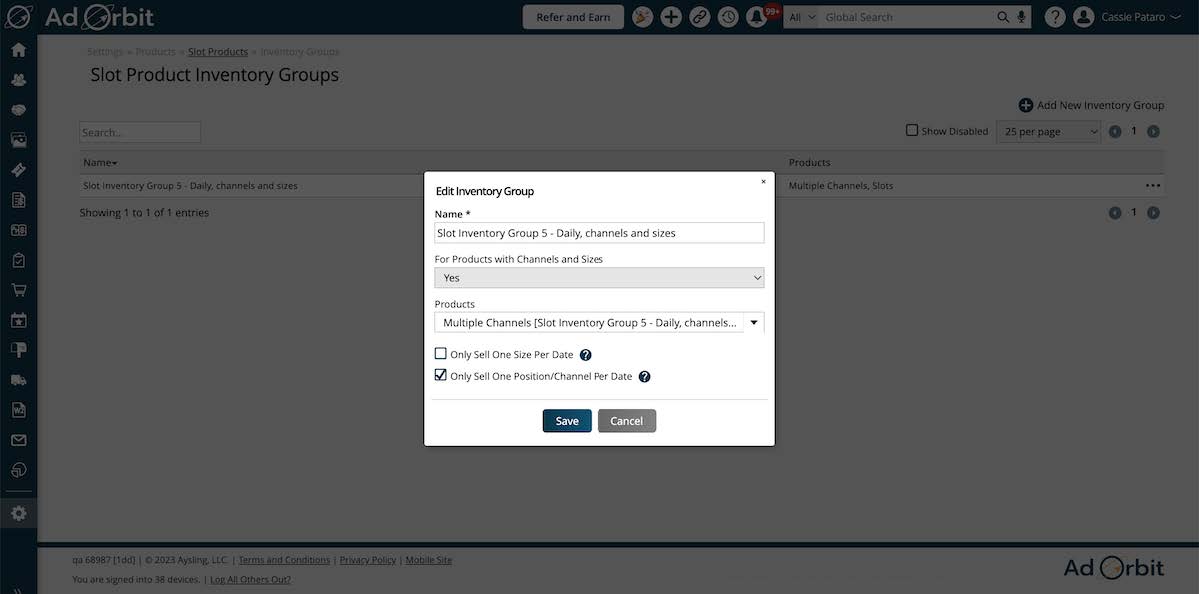
Task: Open the handshake sales icon in sidebar
Action: click(18, 110)
